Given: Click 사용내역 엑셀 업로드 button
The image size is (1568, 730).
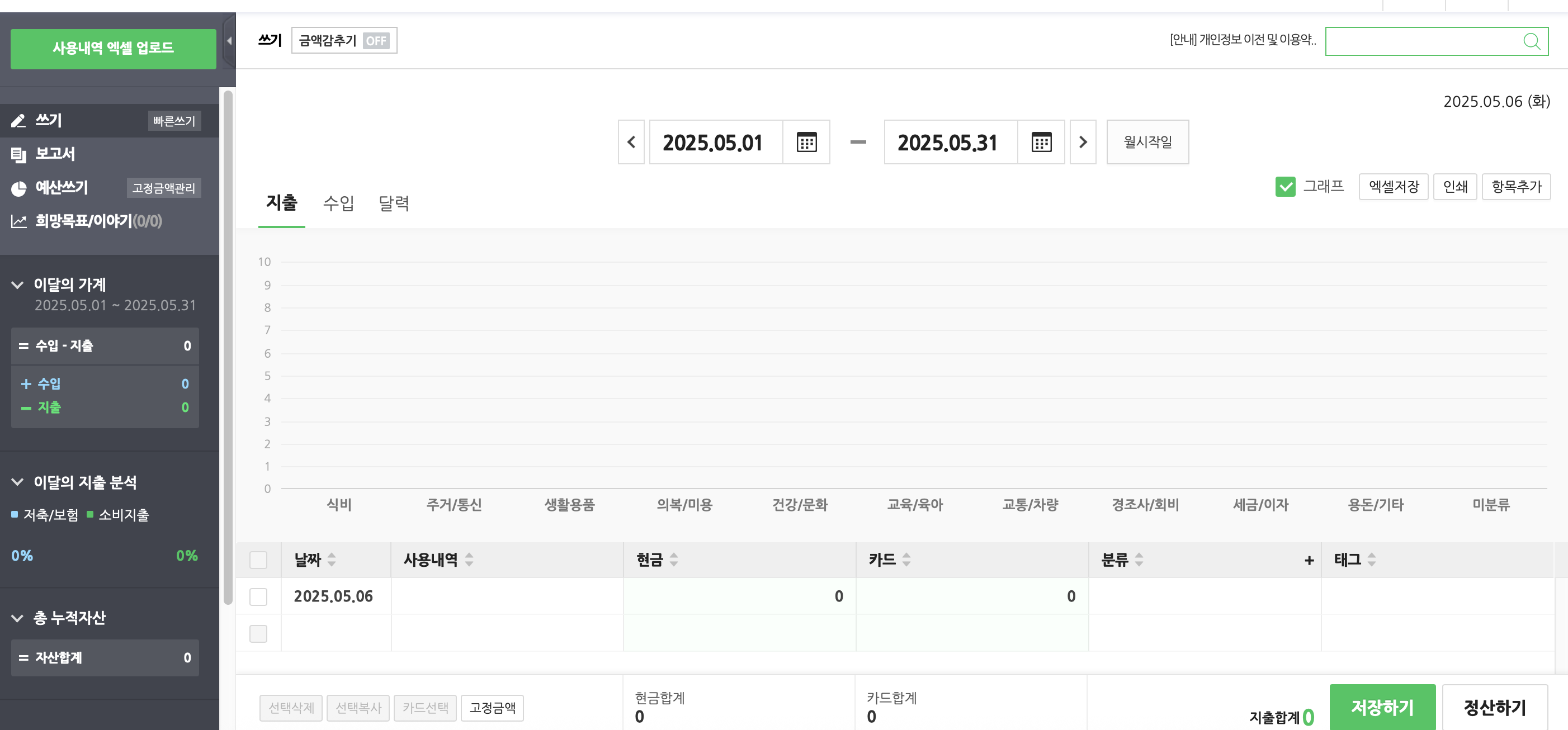Looking at the screenshot, I should tap(112, 48).
